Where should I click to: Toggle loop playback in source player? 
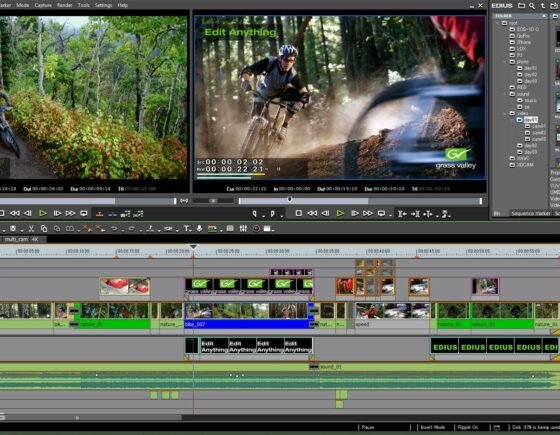(84, 213)
